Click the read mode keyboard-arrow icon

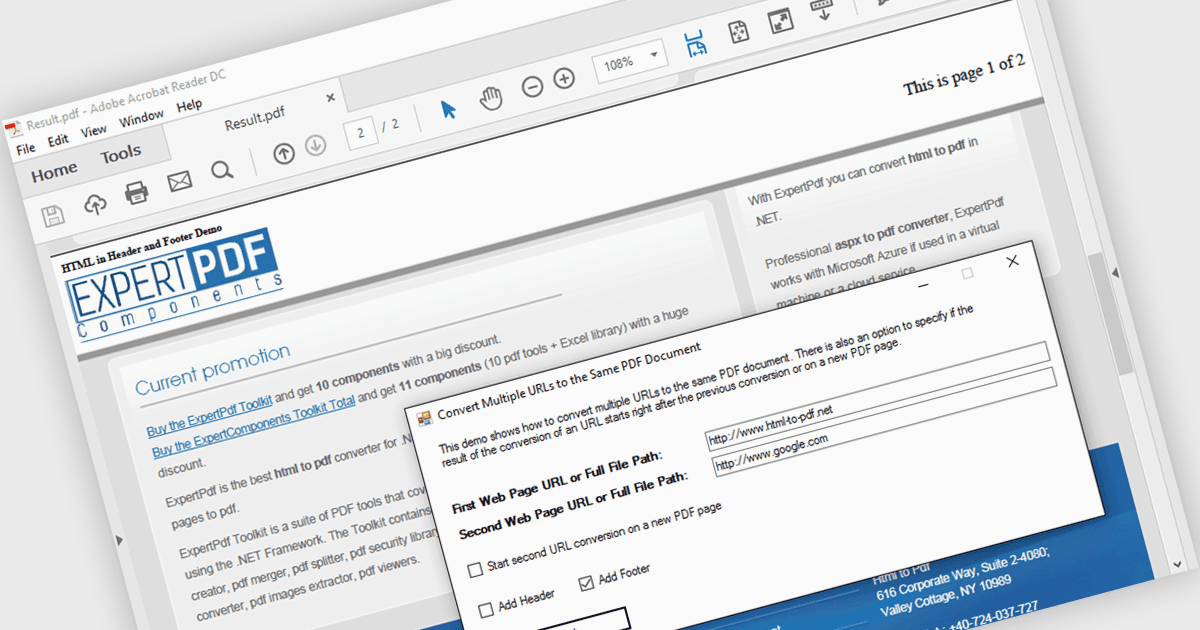click(x=822, y=10)
